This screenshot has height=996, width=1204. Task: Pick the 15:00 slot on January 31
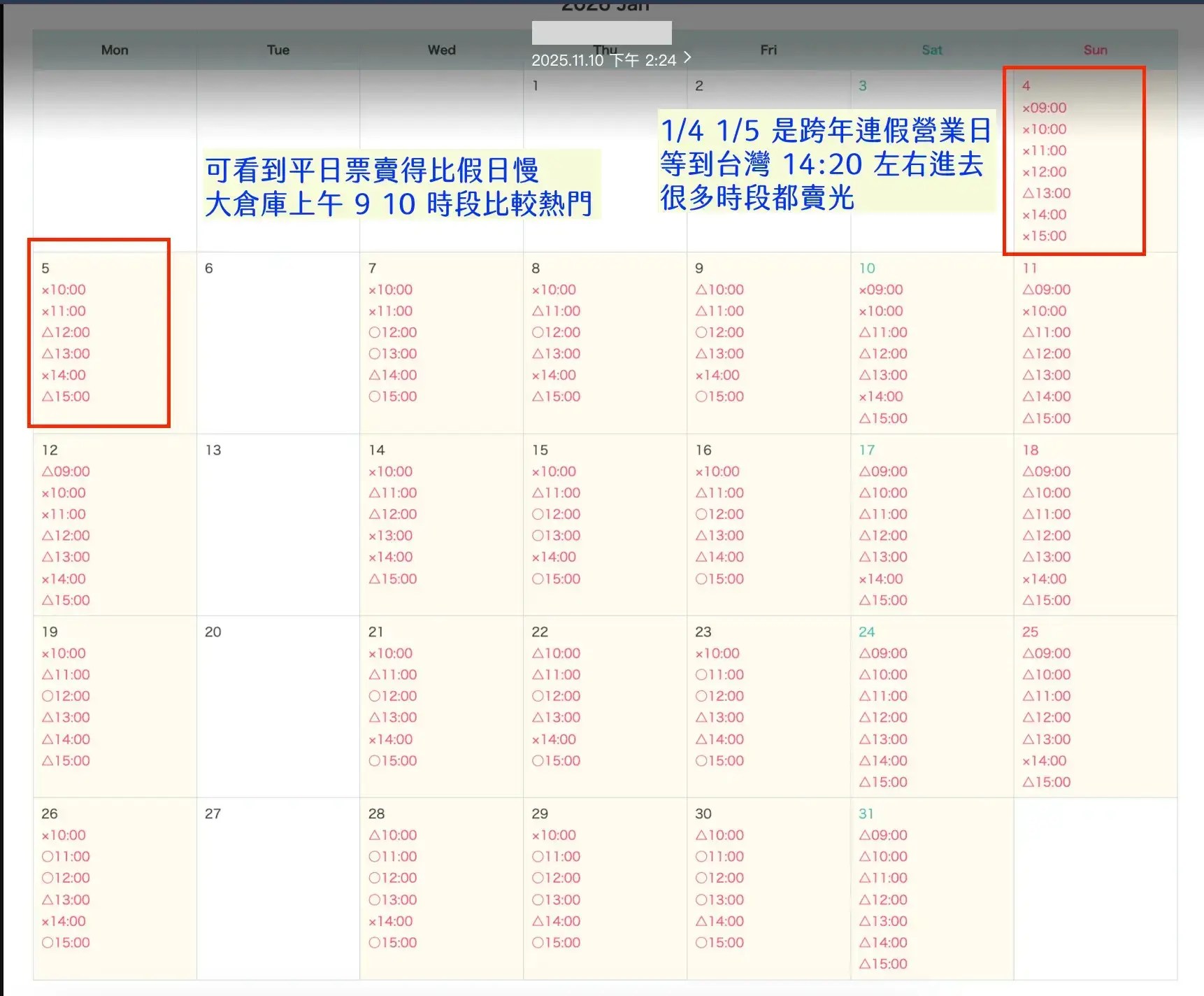(883, 964)
